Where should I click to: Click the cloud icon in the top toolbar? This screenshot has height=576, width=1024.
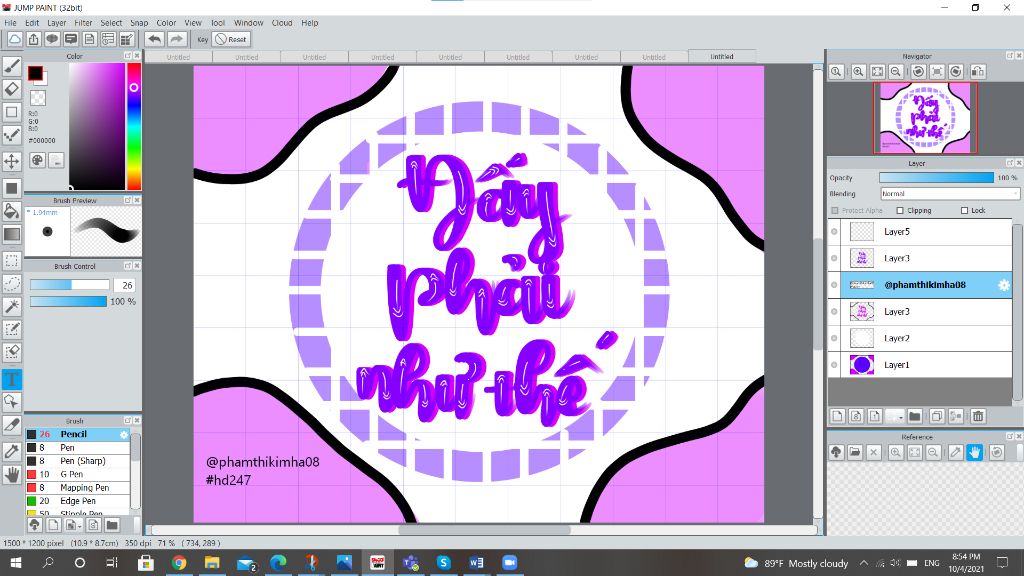coord(14,39)
